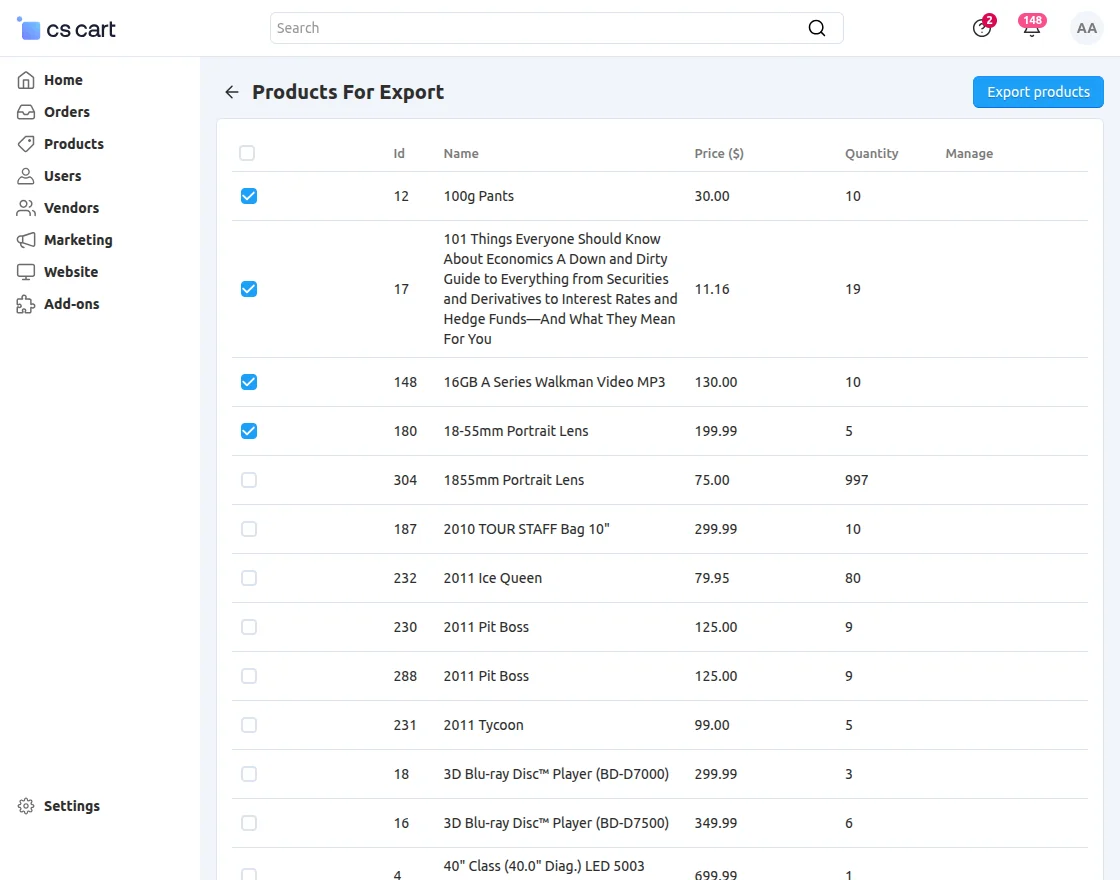Click the cs-cart logo

[x=65, y=28]
